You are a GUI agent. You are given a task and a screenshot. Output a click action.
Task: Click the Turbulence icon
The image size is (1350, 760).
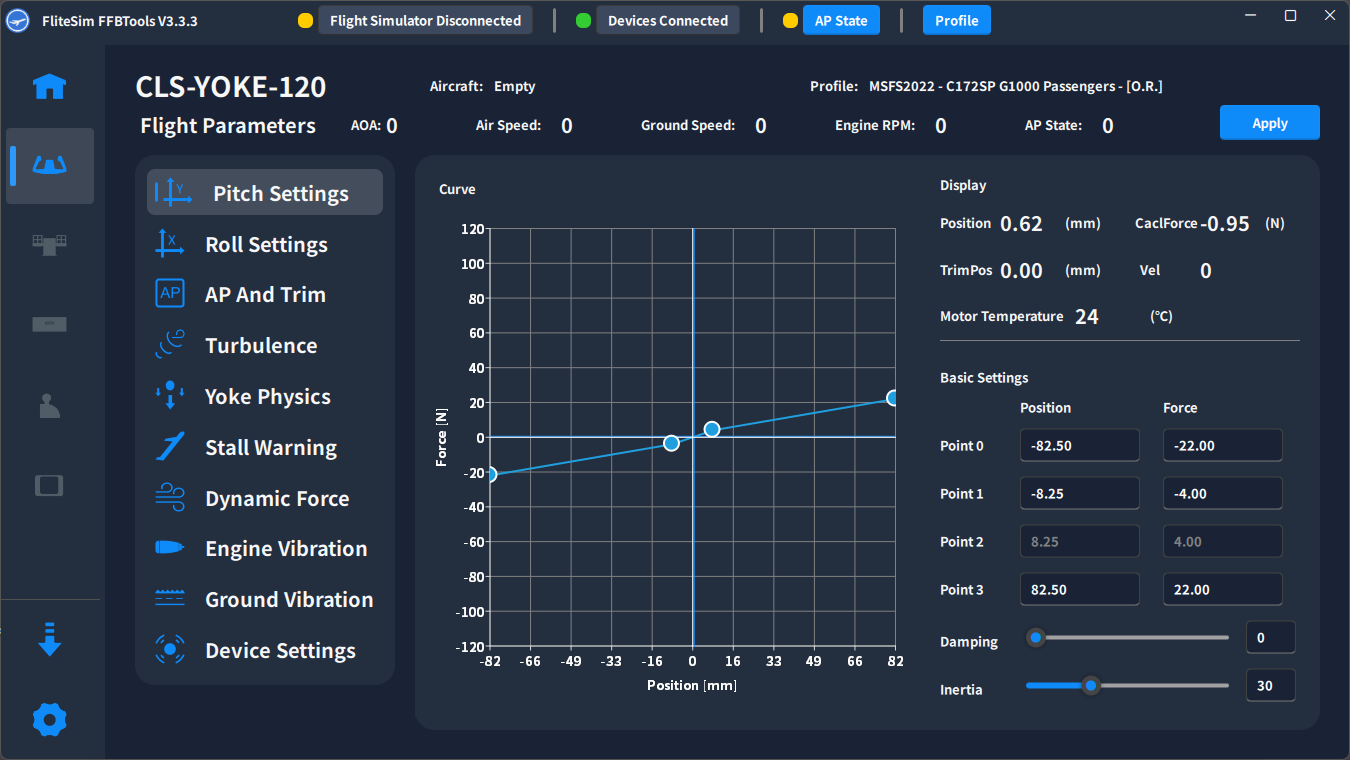[170, 345]
